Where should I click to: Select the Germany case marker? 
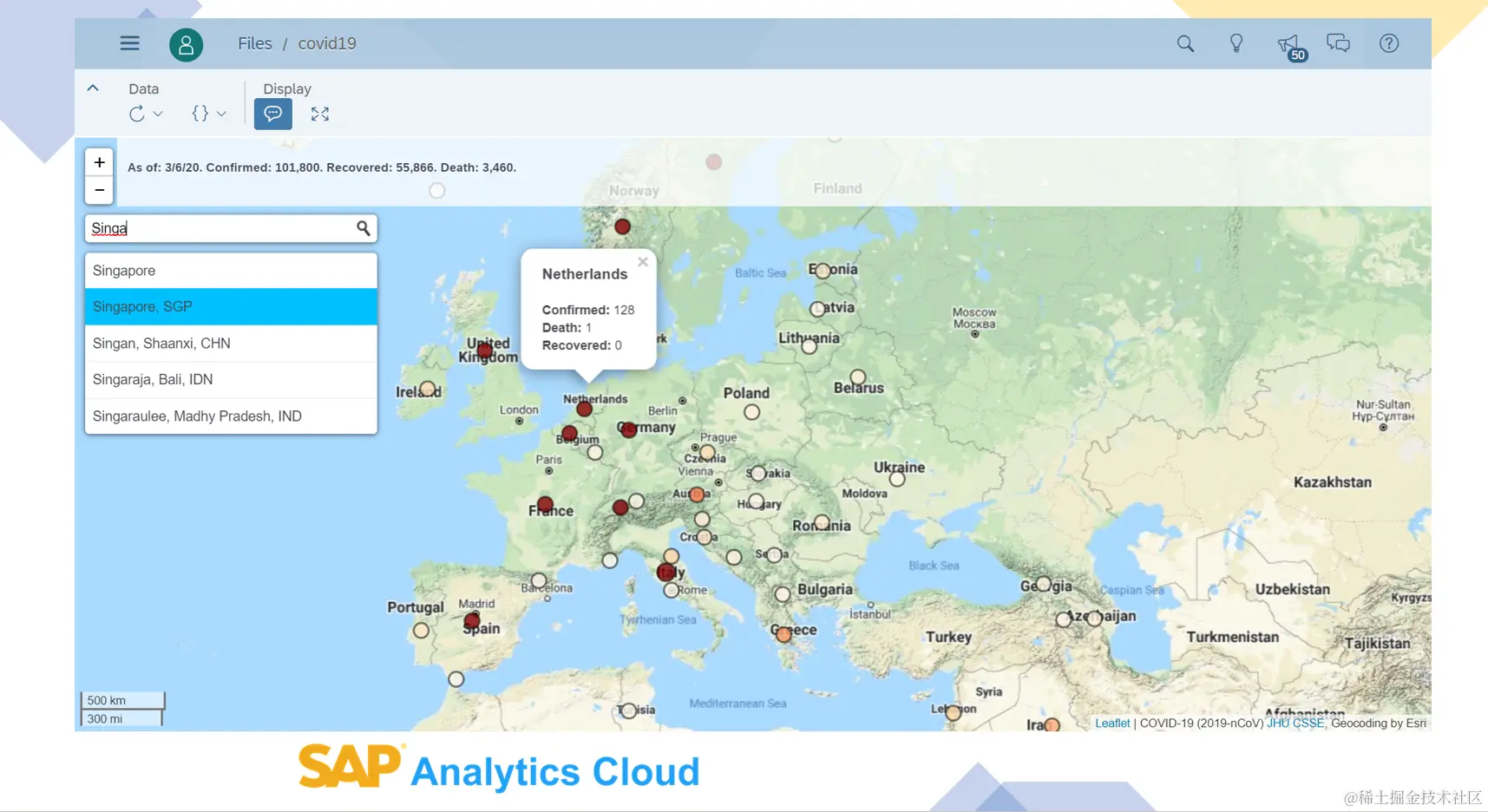[629, 429]
